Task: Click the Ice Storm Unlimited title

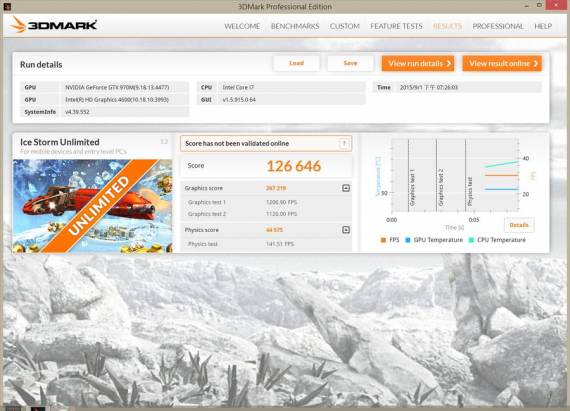Action: point(60,142)
